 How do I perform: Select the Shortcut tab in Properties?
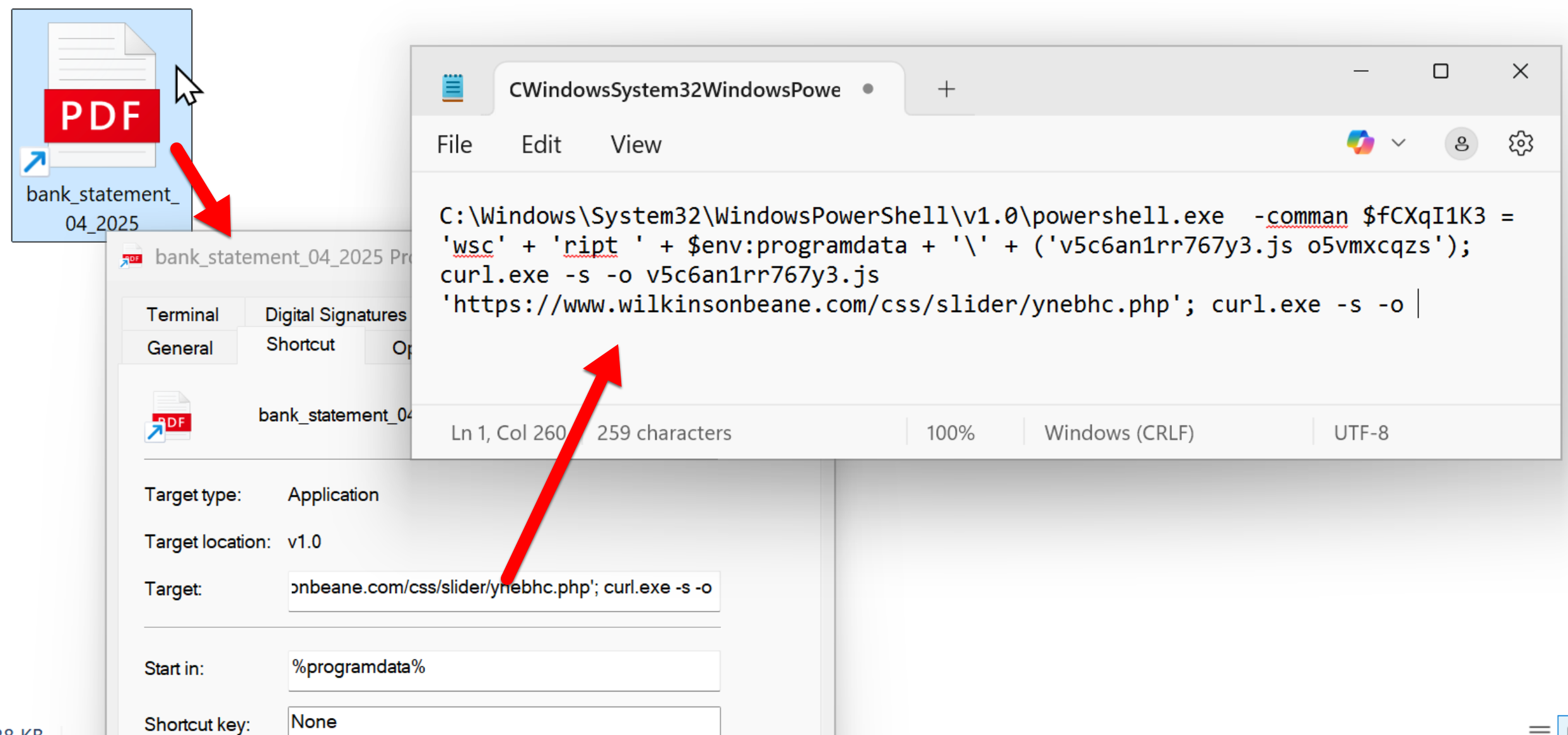[300, 344]
